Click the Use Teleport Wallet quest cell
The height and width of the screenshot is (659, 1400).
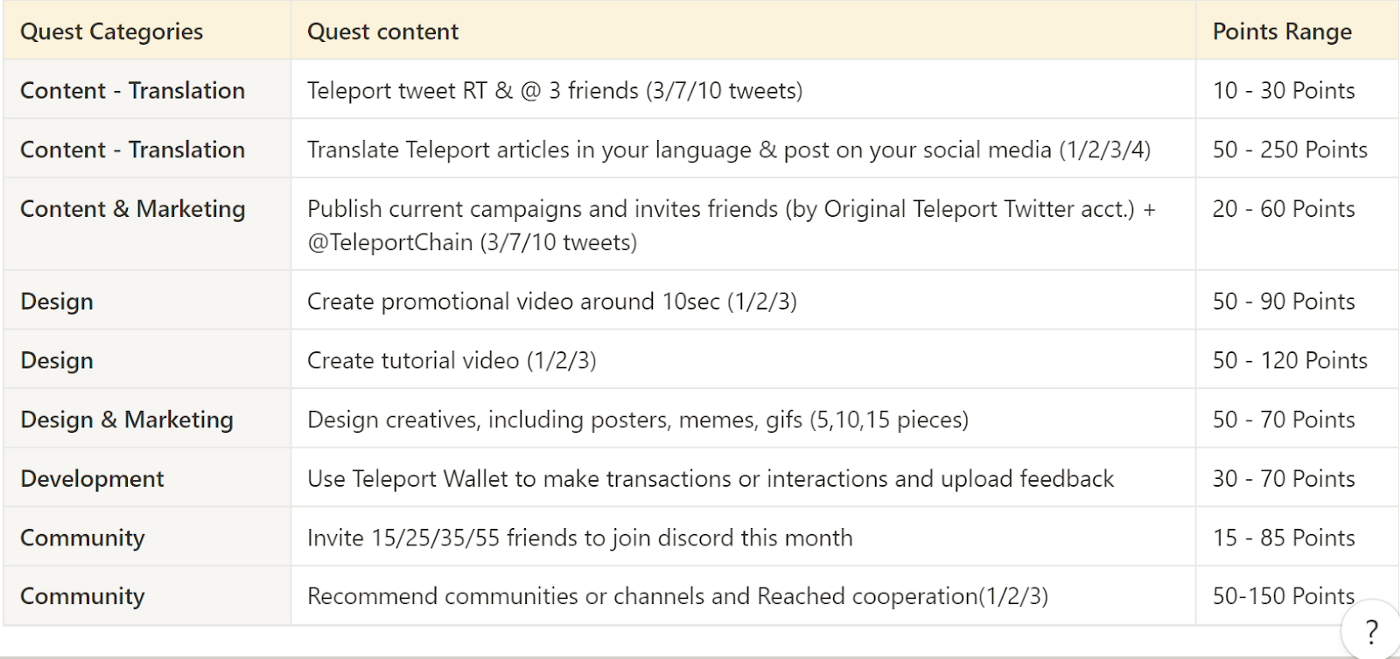pos(743,478)
